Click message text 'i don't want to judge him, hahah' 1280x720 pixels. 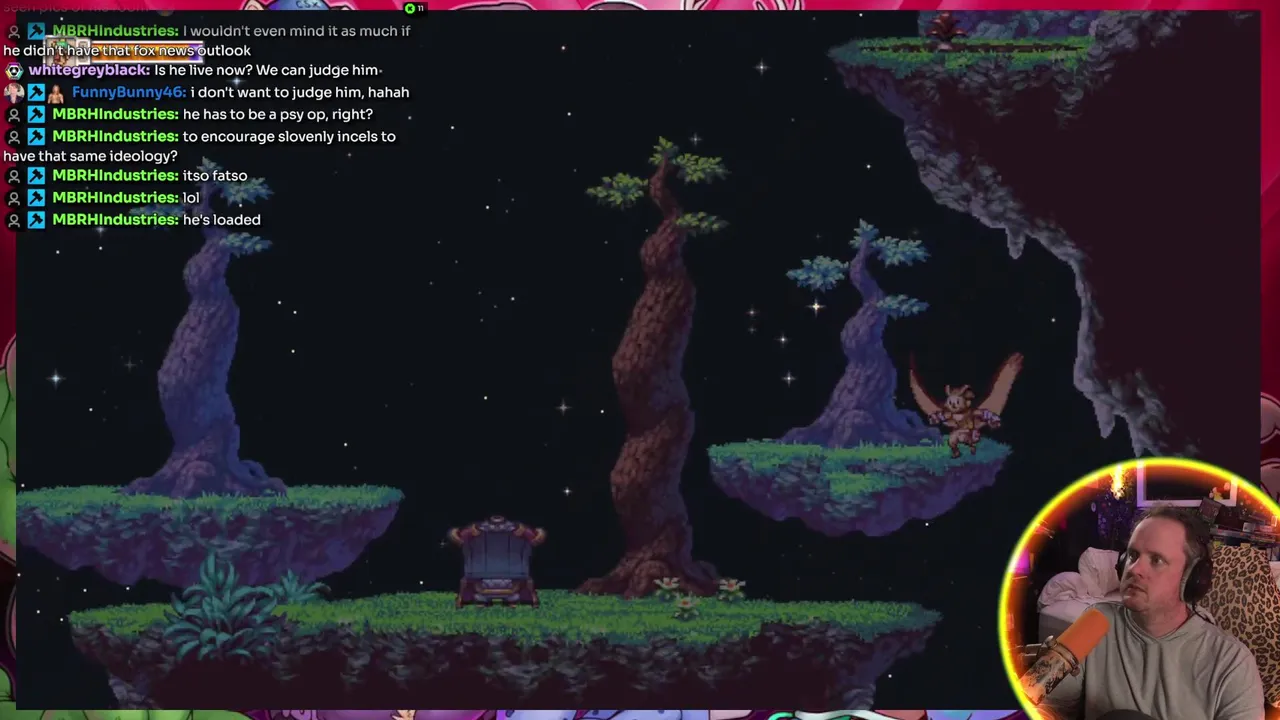300,92
